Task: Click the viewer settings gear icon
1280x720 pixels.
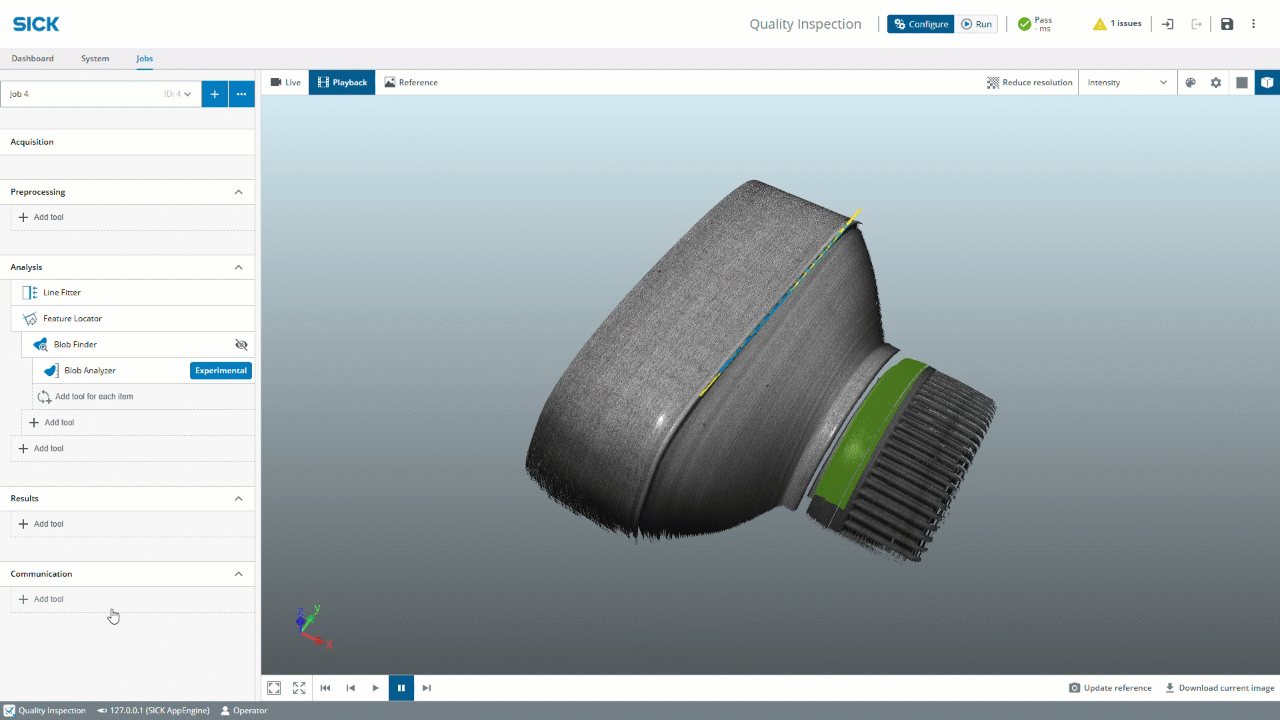Action: (1216, 83)
